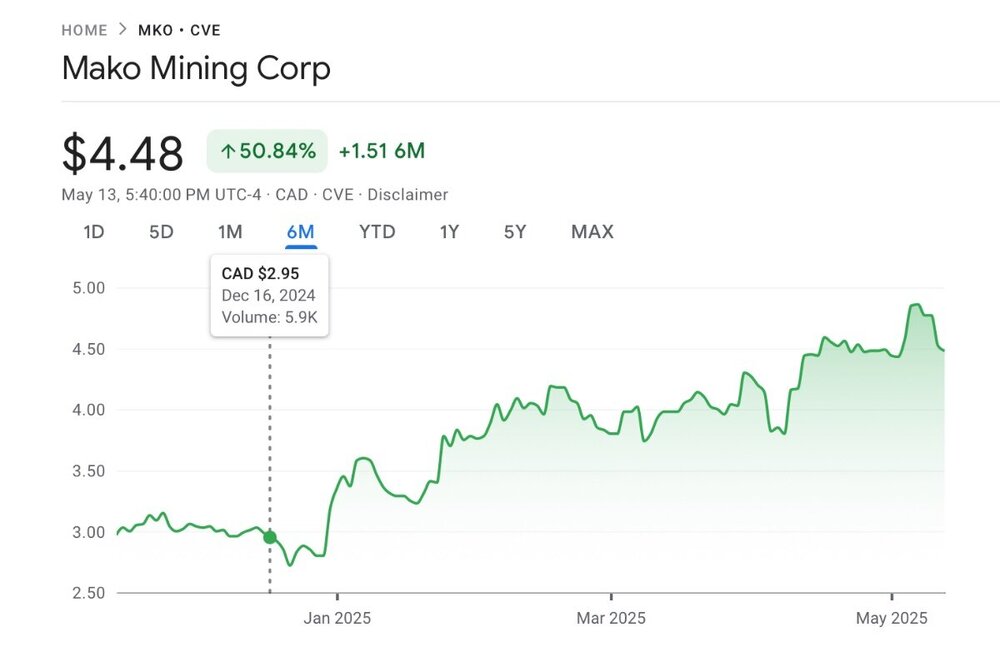Click the breadcrumb chevron separator
The image size is (1000, 657).
point(122,29)
